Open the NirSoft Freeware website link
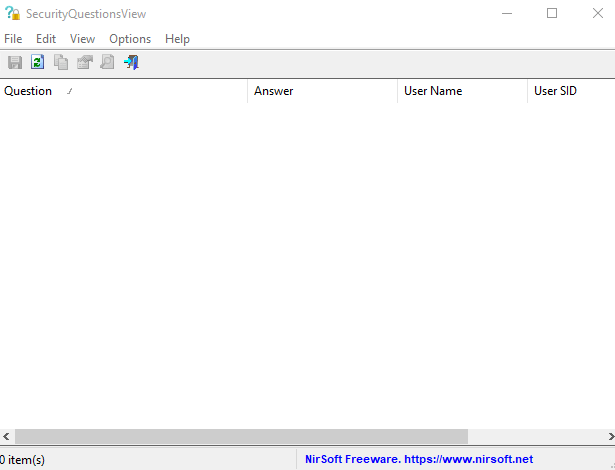 coord(419,459)
